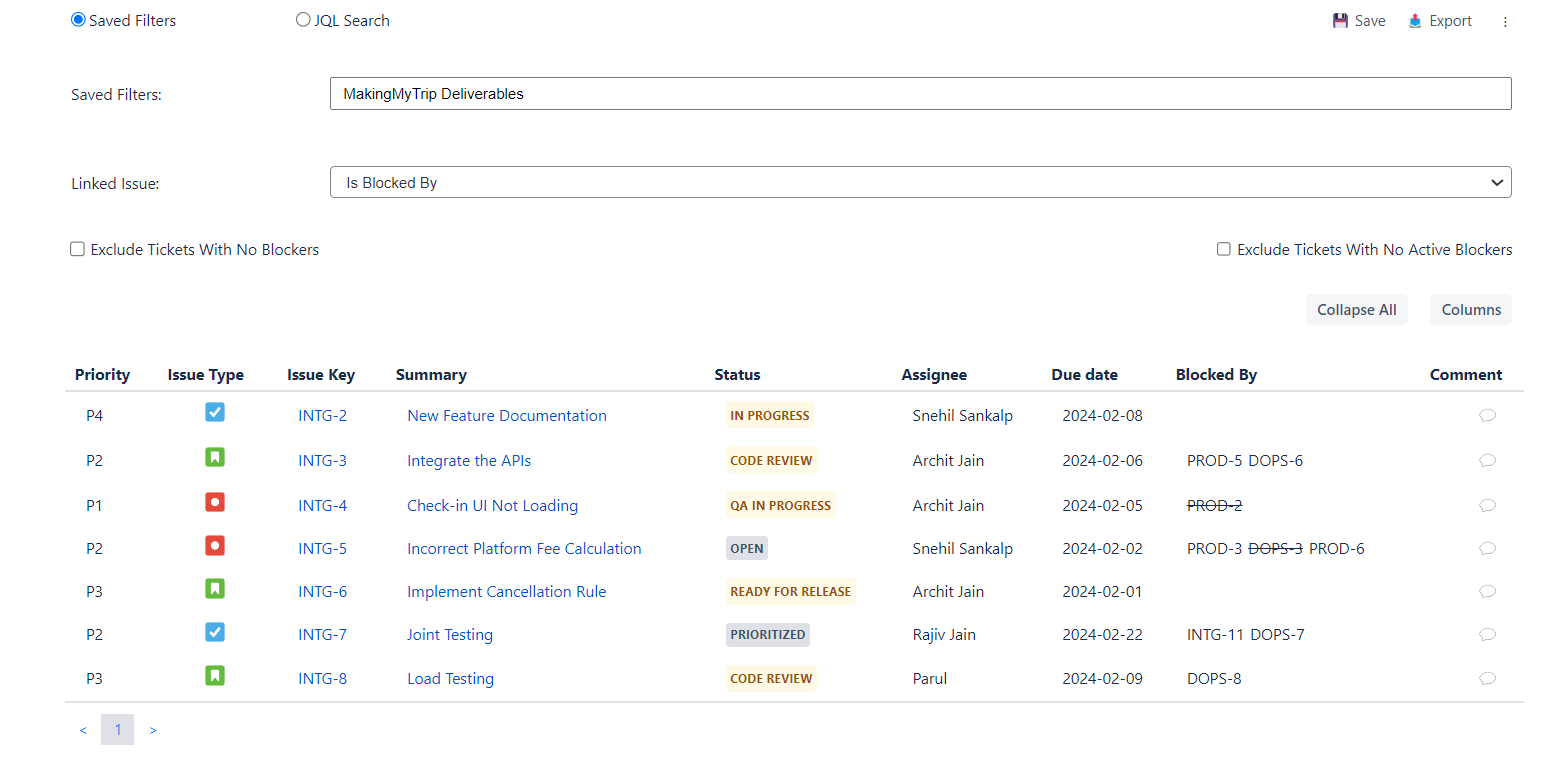Click blocker PROD-5 in INTG-3 row
Screen dimensions: 1561x777
(1214, 461)
